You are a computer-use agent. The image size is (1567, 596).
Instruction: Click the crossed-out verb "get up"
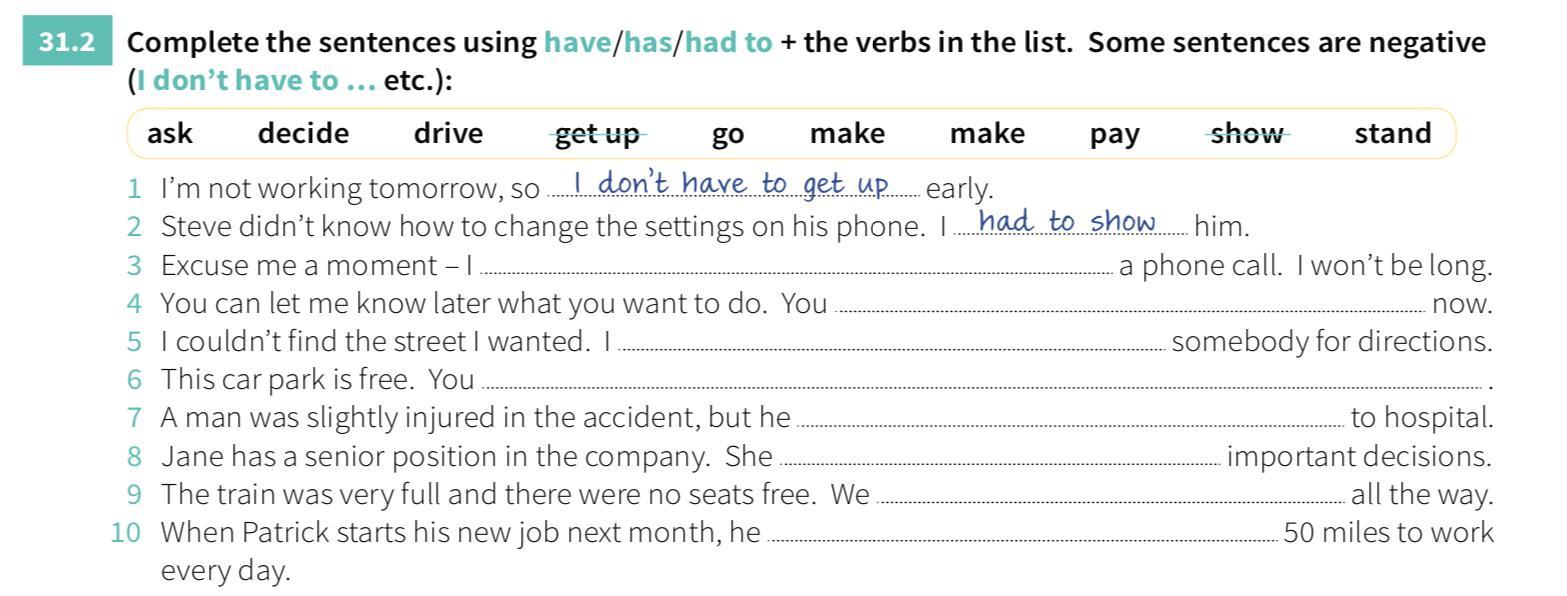point(597,133)
